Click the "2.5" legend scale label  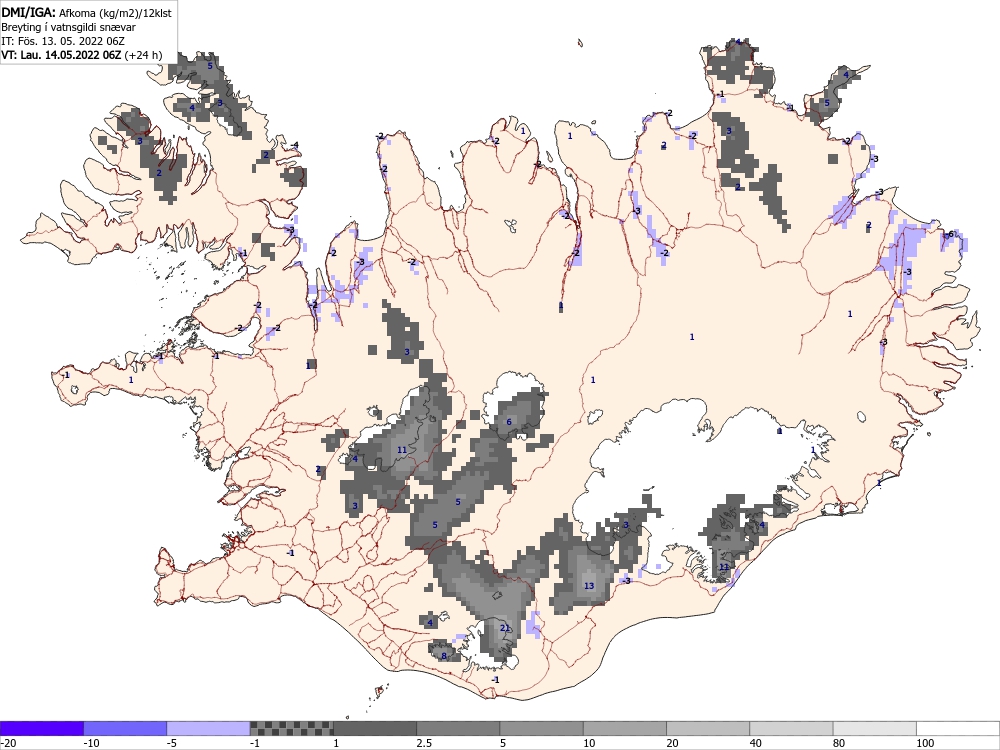click(424, 743)
